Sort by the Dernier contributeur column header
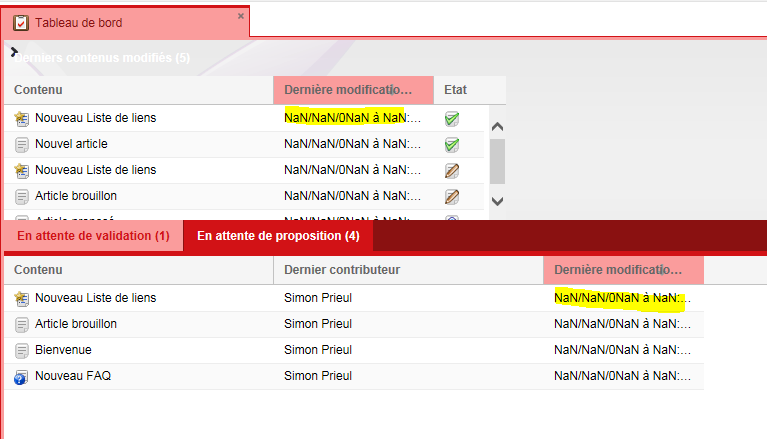 point(342,270)
